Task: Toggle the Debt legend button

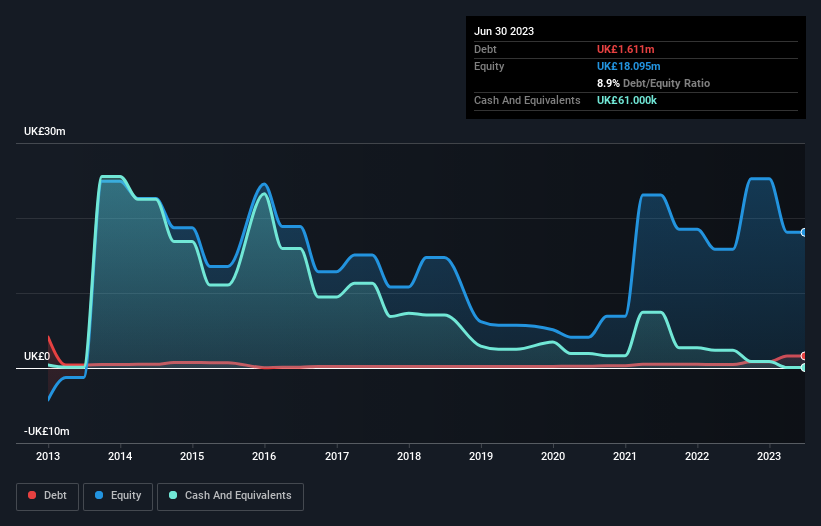Action: pos(47,495)
